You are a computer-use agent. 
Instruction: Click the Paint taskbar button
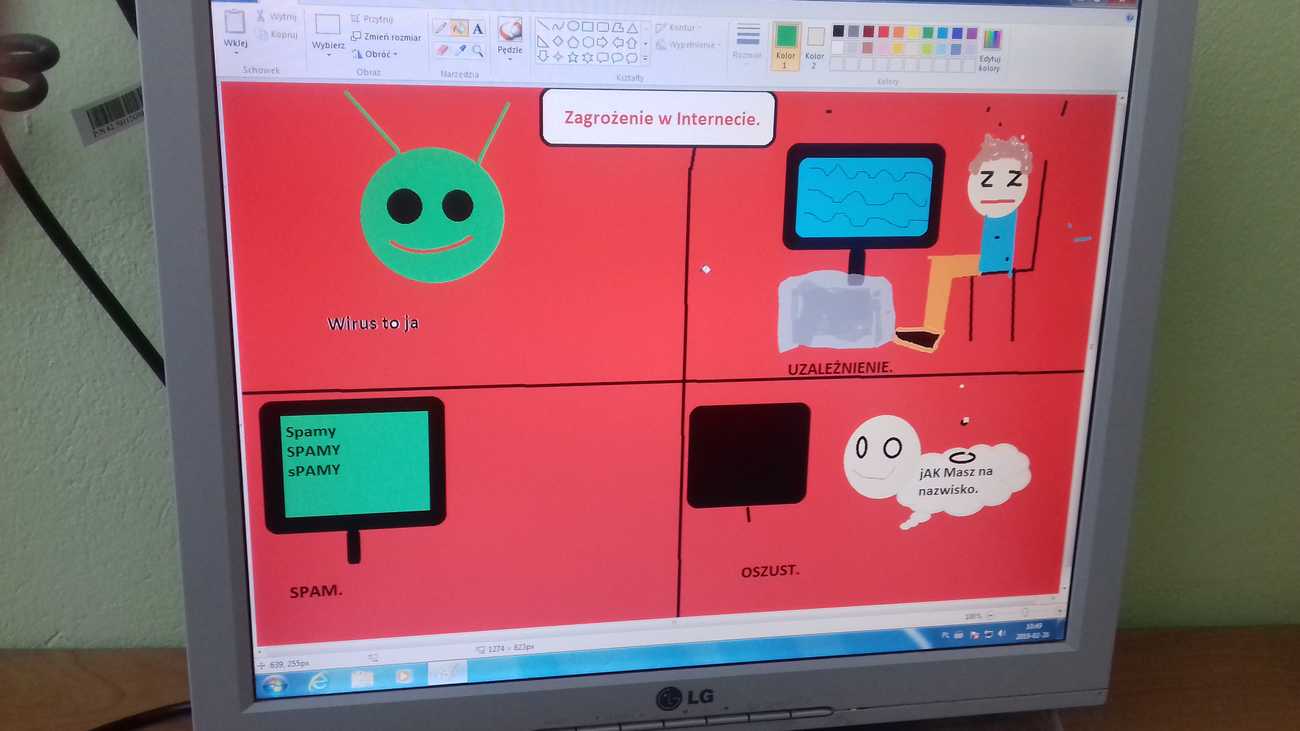click(447, 672)
